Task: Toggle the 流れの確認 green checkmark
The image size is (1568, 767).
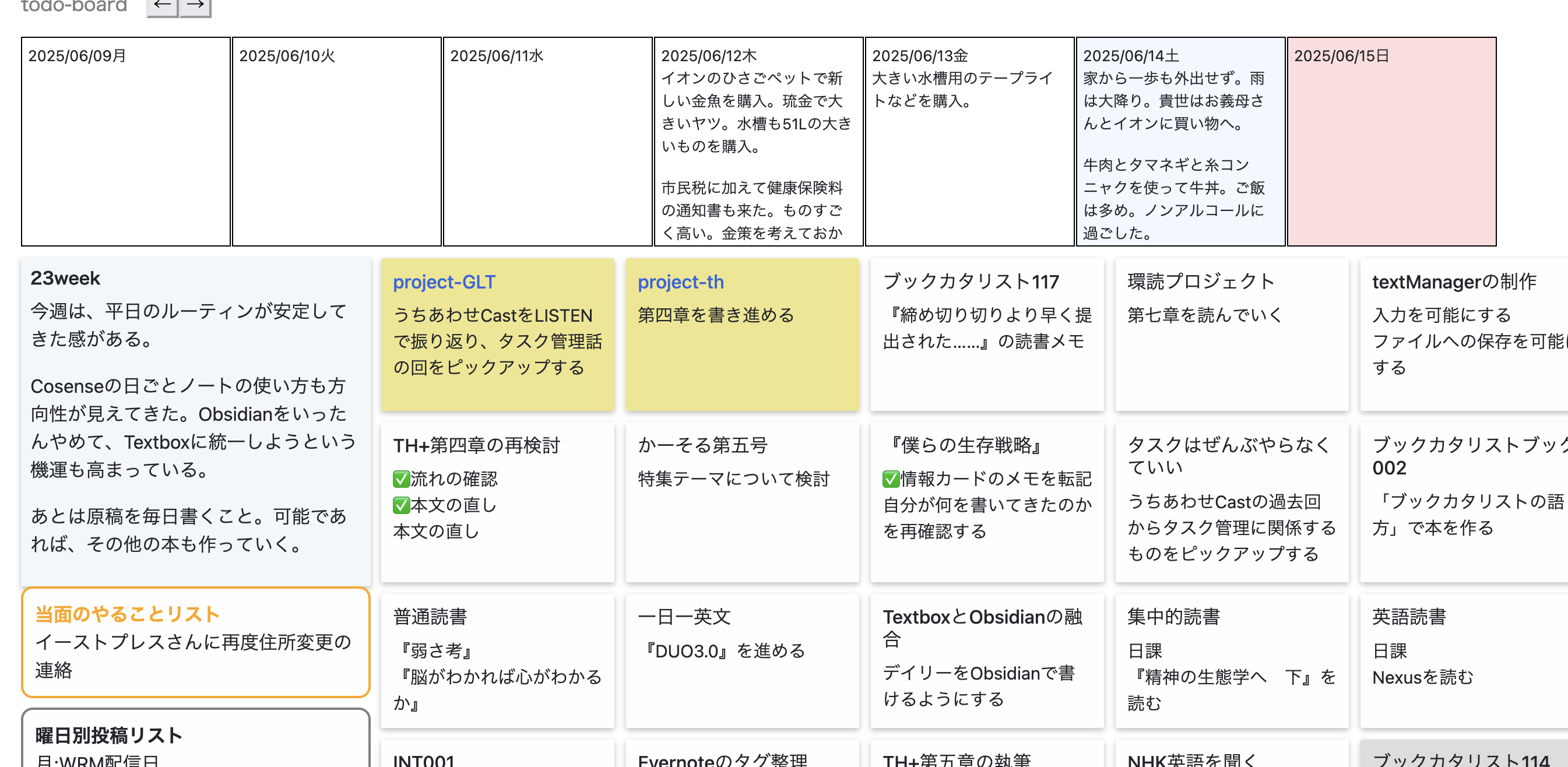Action: click(400, 479)
